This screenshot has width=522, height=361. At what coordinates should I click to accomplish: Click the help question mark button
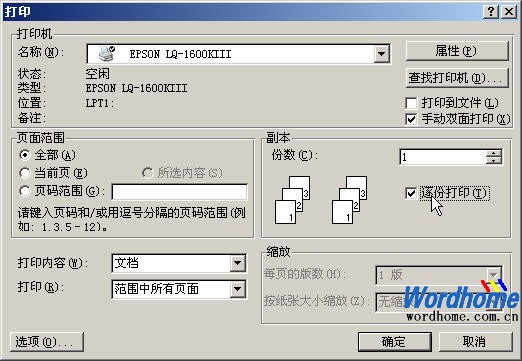(491, 12)
